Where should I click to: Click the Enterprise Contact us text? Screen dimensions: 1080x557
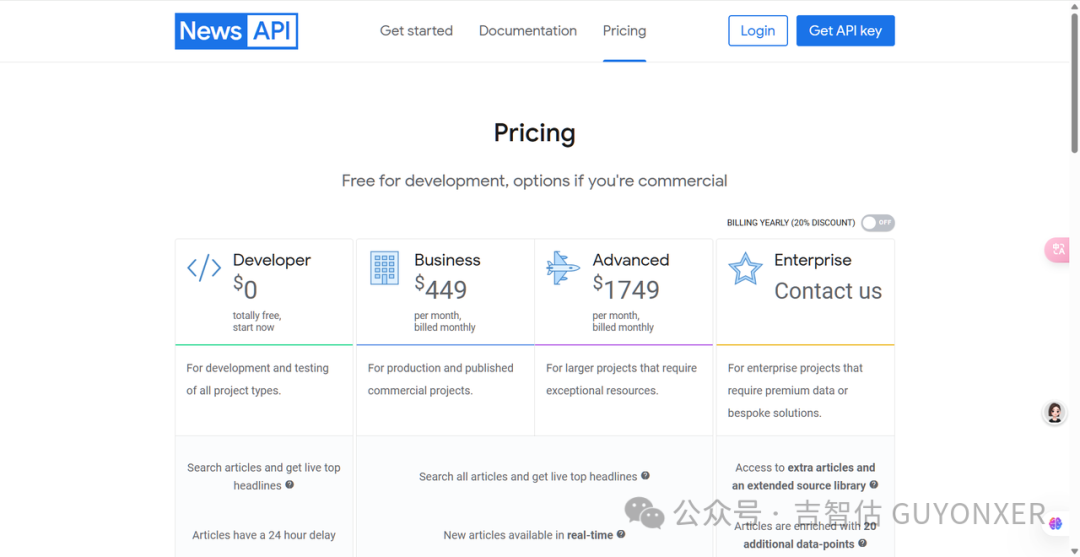[828, 291]
